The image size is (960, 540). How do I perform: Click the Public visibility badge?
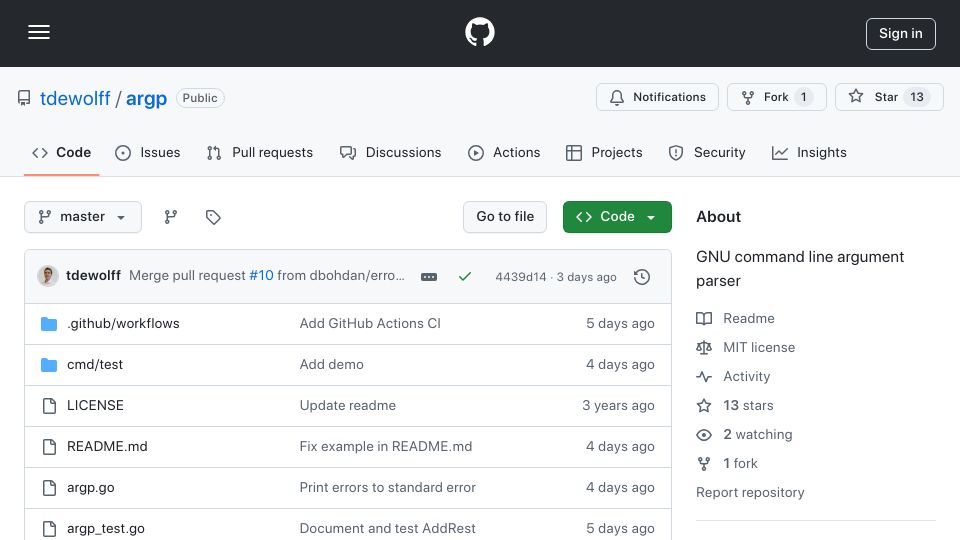pyautogui.click(x=200, y=98)
